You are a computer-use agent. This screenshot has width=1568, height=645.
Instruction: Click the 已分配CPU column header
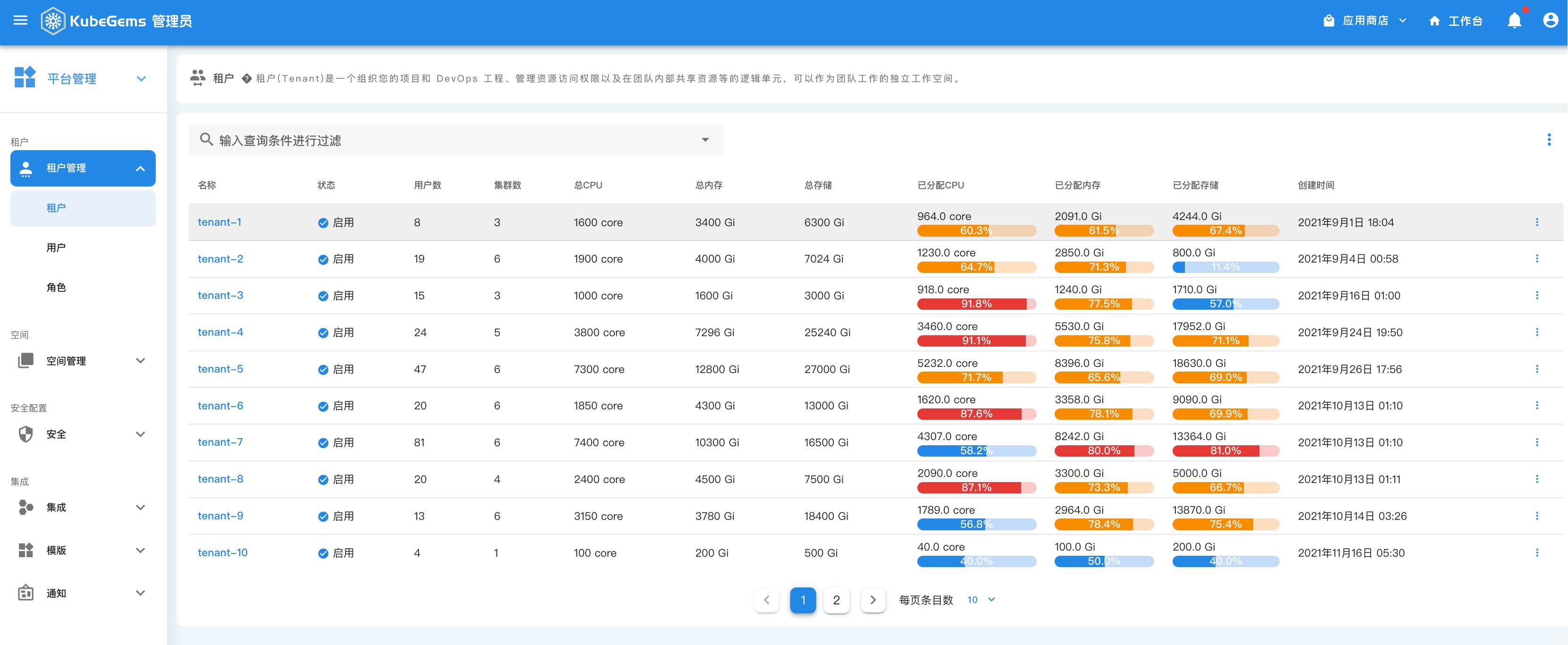point(940,185)
